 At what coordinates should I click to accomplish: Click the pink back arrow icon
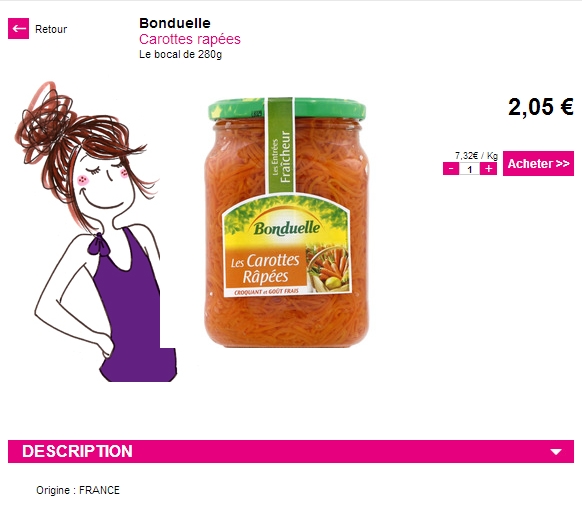pyautogui.click(x=18, y=29)
